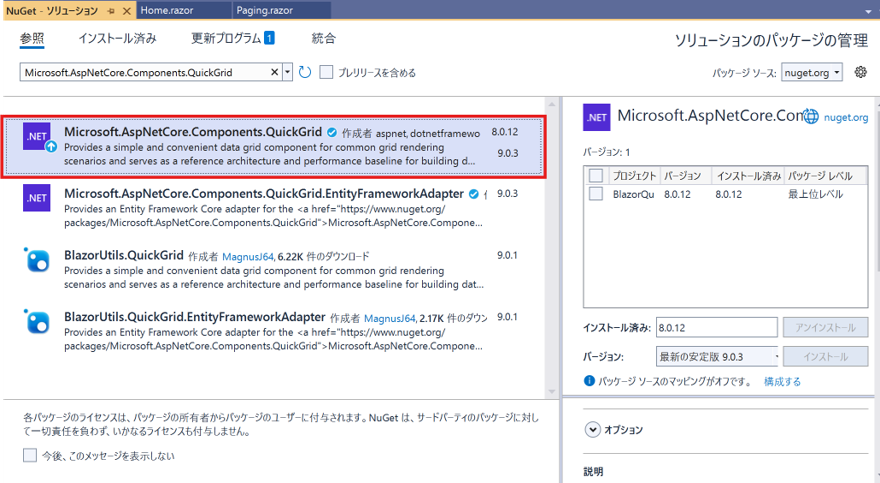Open version selection dropdown
This screenshot has height=483, width=880.
717,356
